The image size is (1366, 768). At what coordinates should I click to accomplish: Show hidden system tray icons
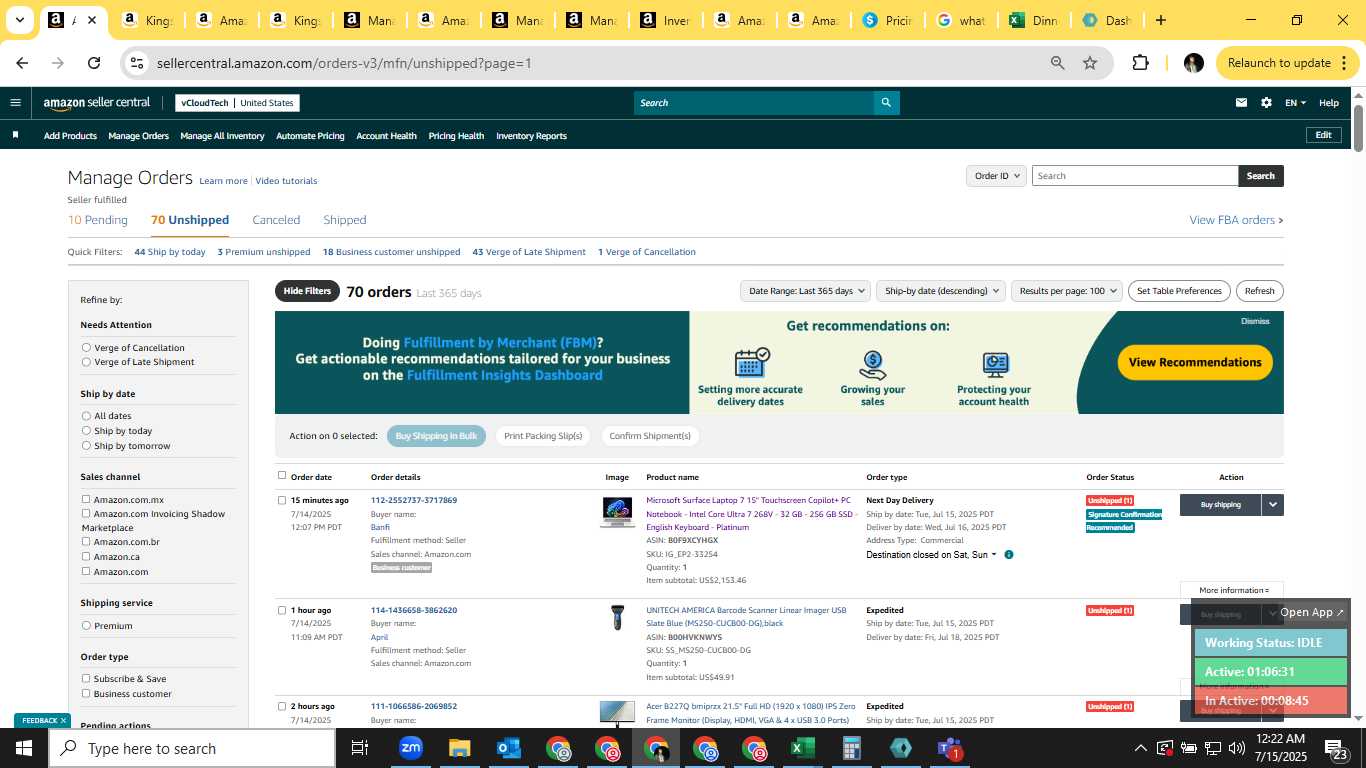1140,748
